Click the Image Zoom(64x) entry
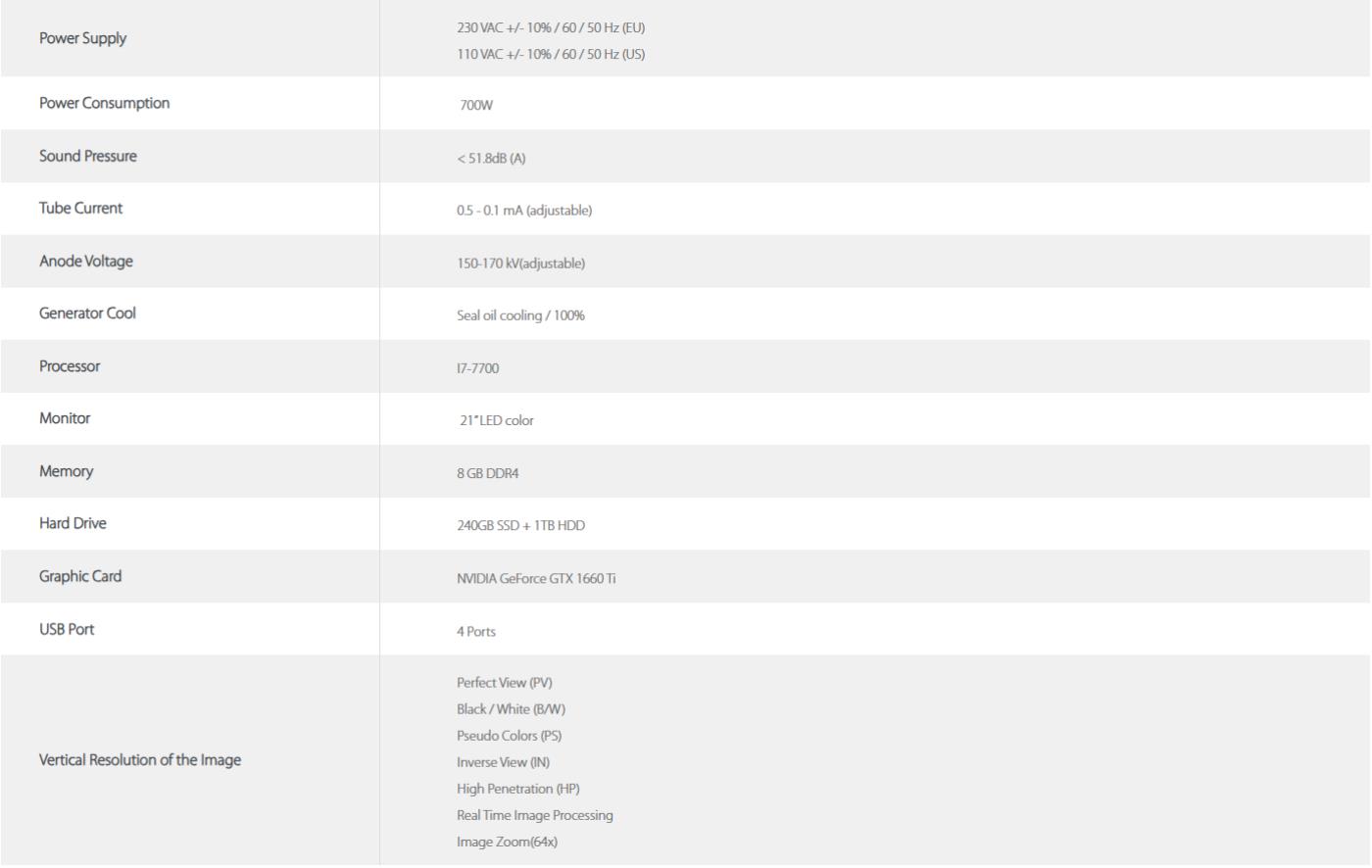1372x868 pixels. click(508, 842)
